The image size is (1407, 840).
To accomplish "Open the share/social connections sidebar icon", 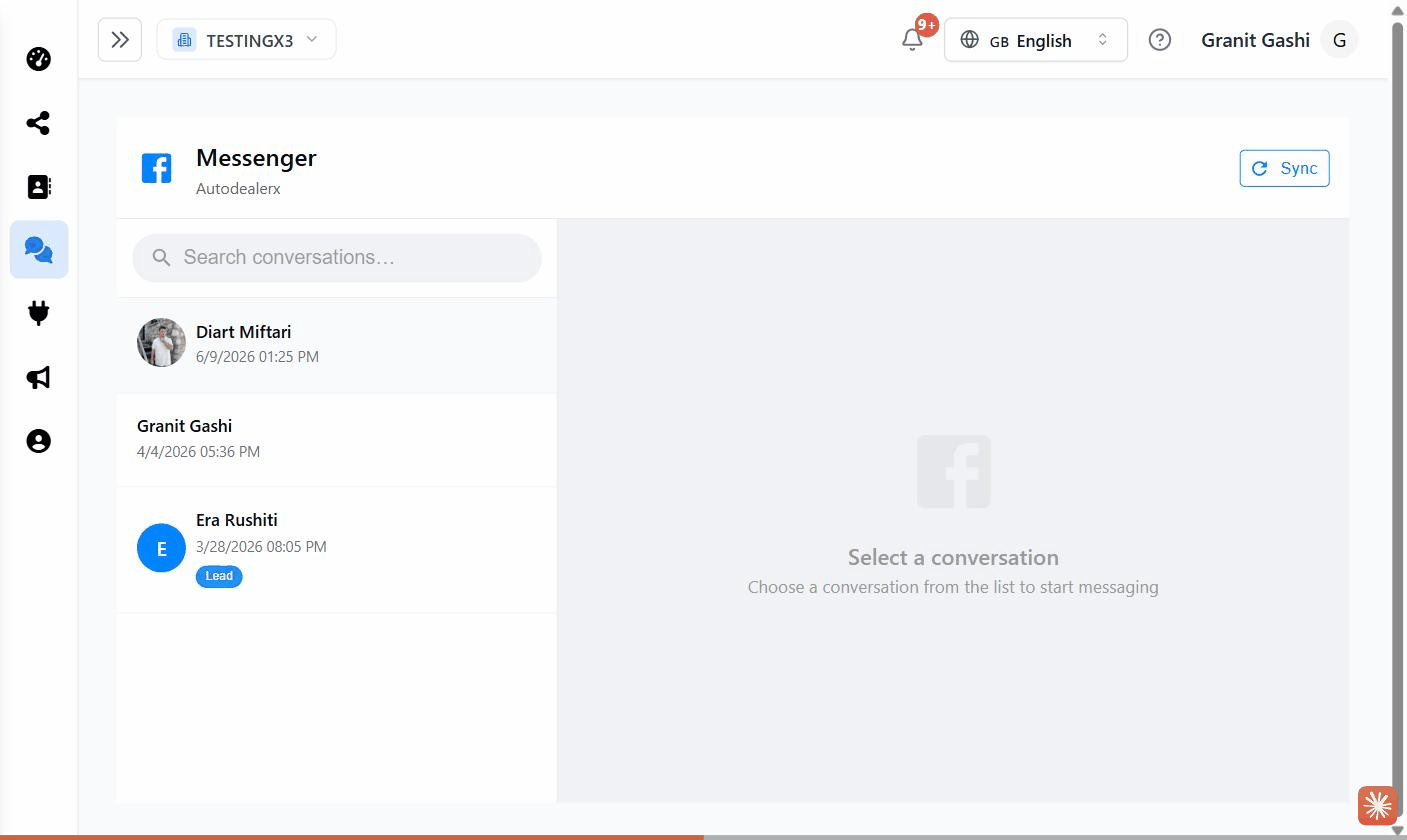I will (x=39, y=123).
